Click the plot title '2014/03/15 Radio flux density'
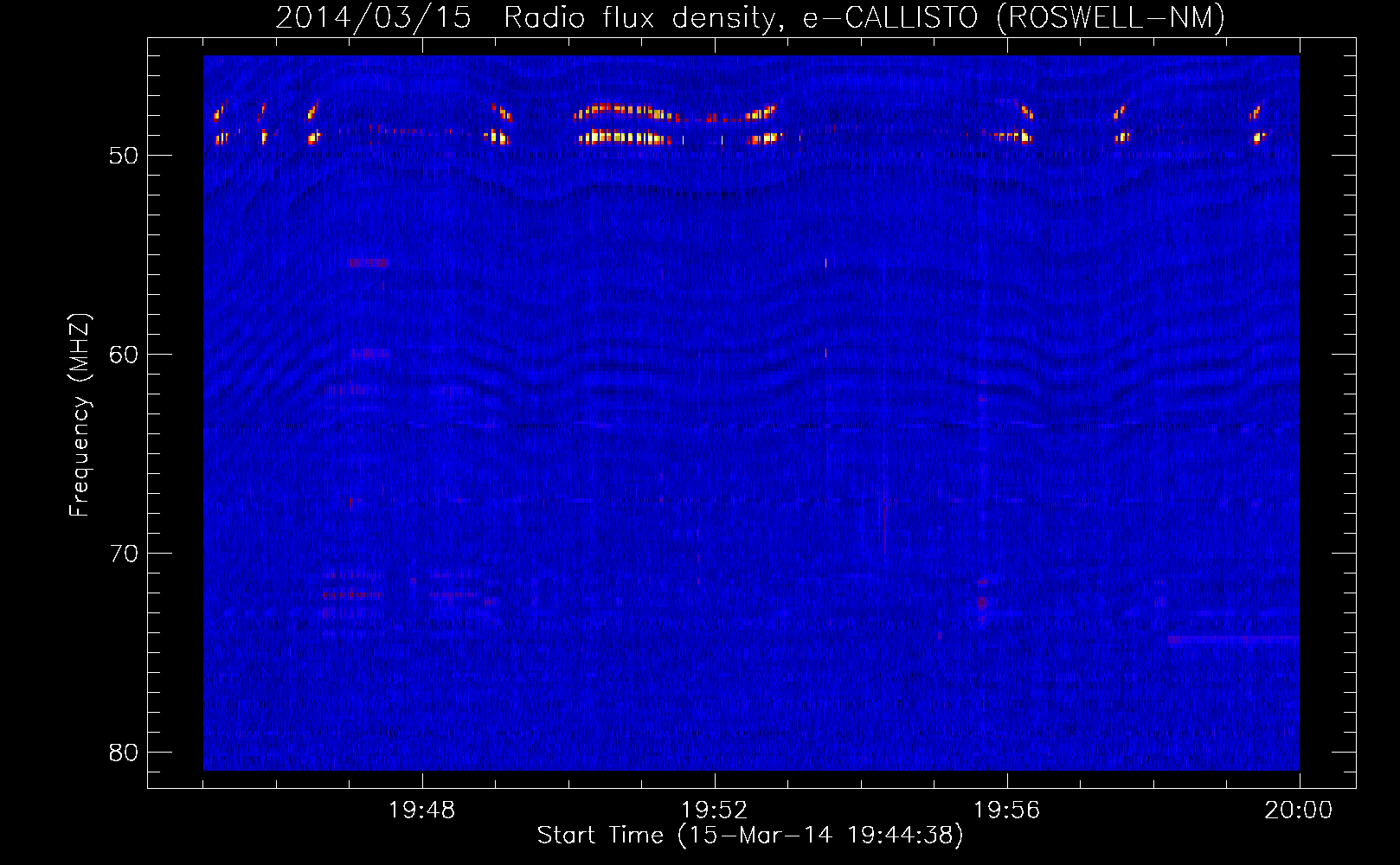This screenshot has width=1400, height=865. (750, 17)
